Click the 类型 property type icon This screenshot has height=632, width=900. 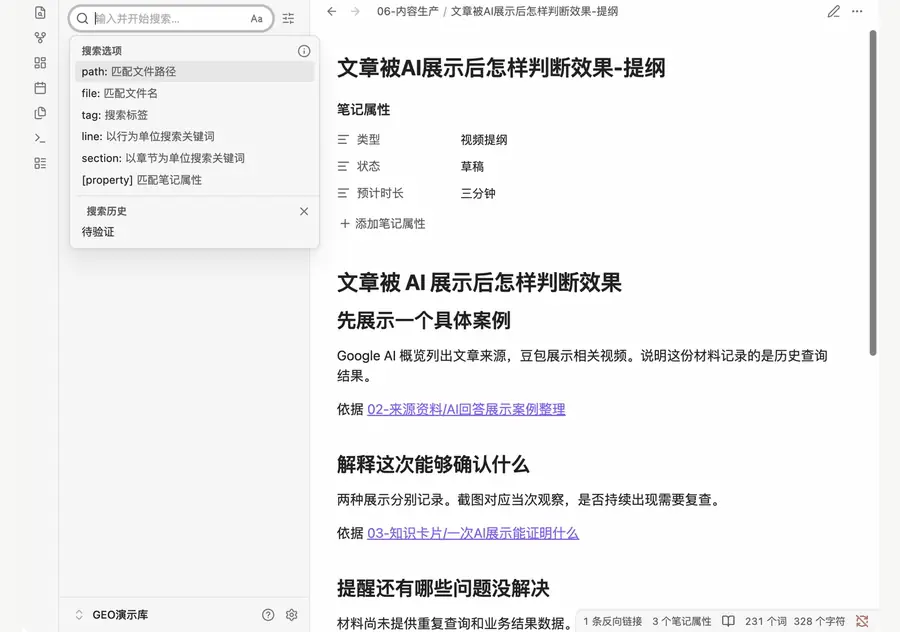[x=343, y=139]
